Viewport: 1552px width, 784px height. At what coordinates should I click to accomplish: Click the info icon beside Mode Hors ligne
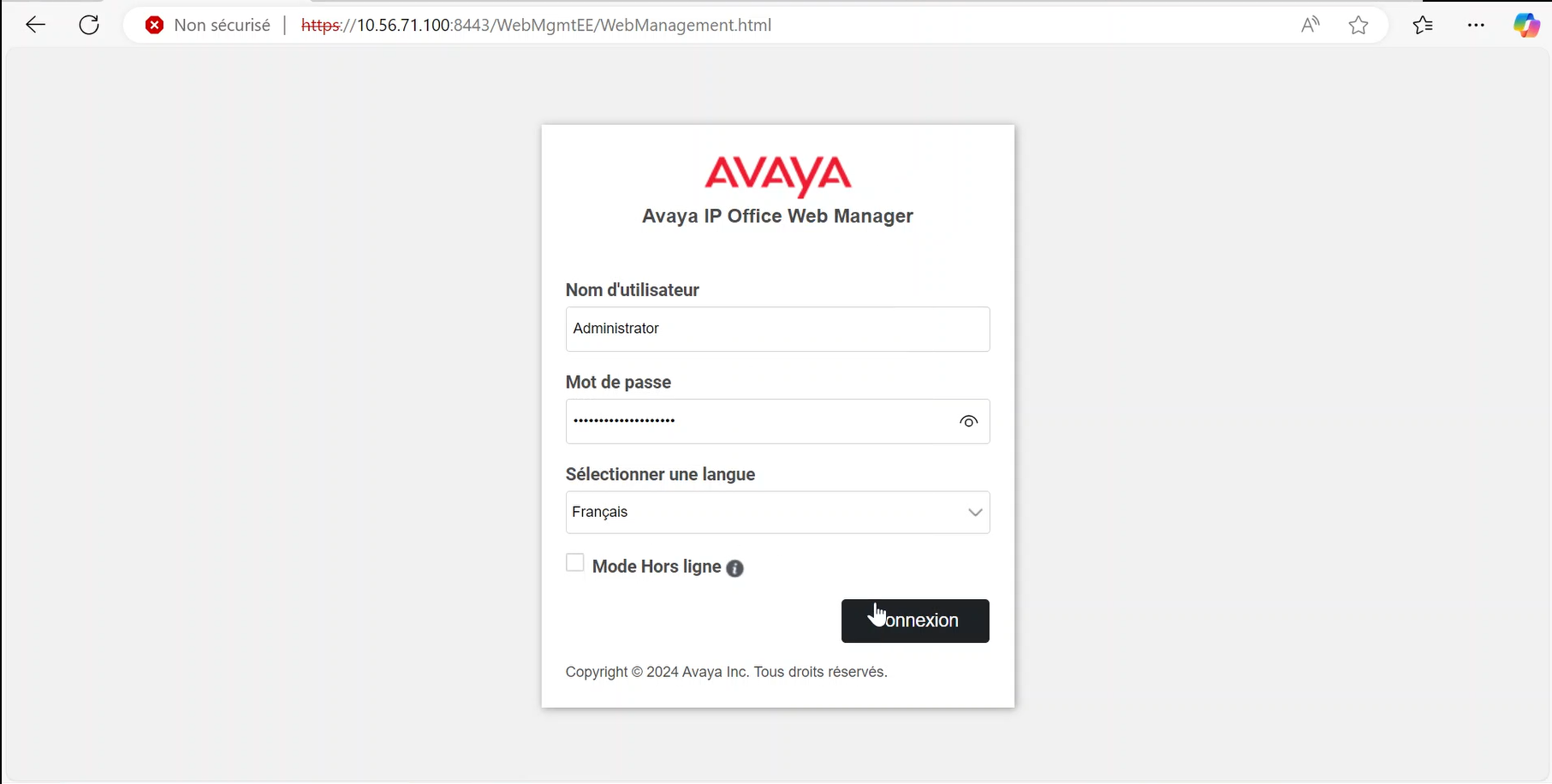(734, 568)
